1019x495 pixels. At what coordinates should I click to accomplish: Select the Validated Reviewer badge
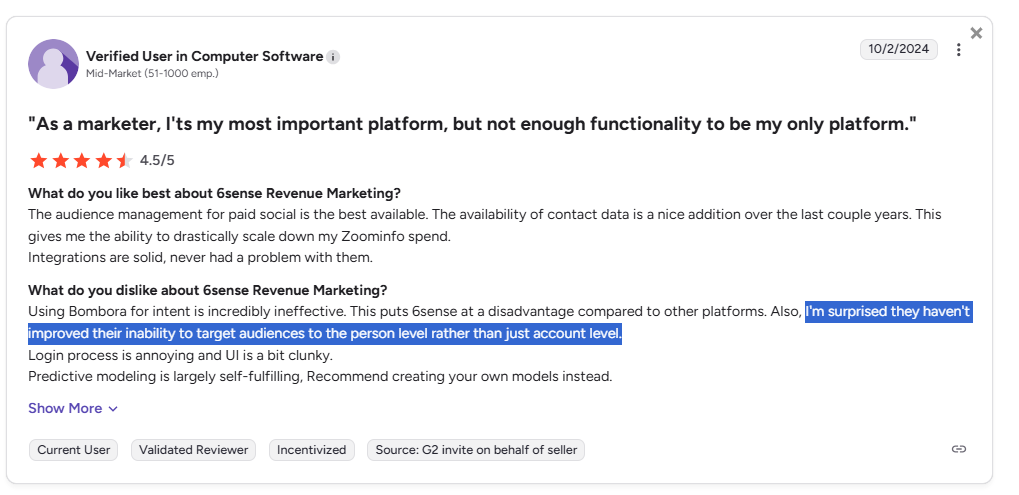pyautogui.click(x=194, y=450)
